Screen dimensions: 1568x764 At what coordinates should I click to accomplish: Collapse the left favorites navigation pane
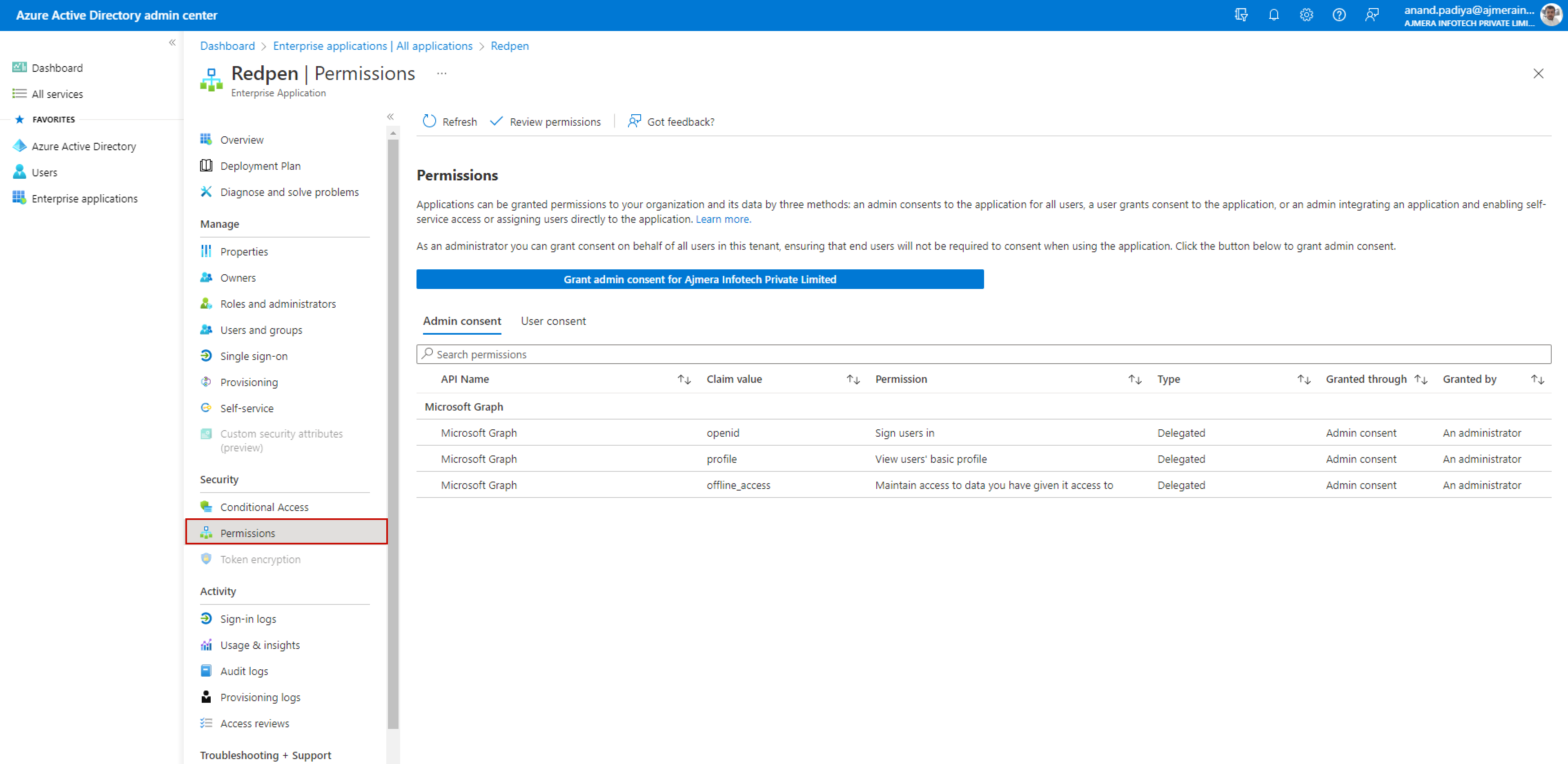click(x=172, y=42)
